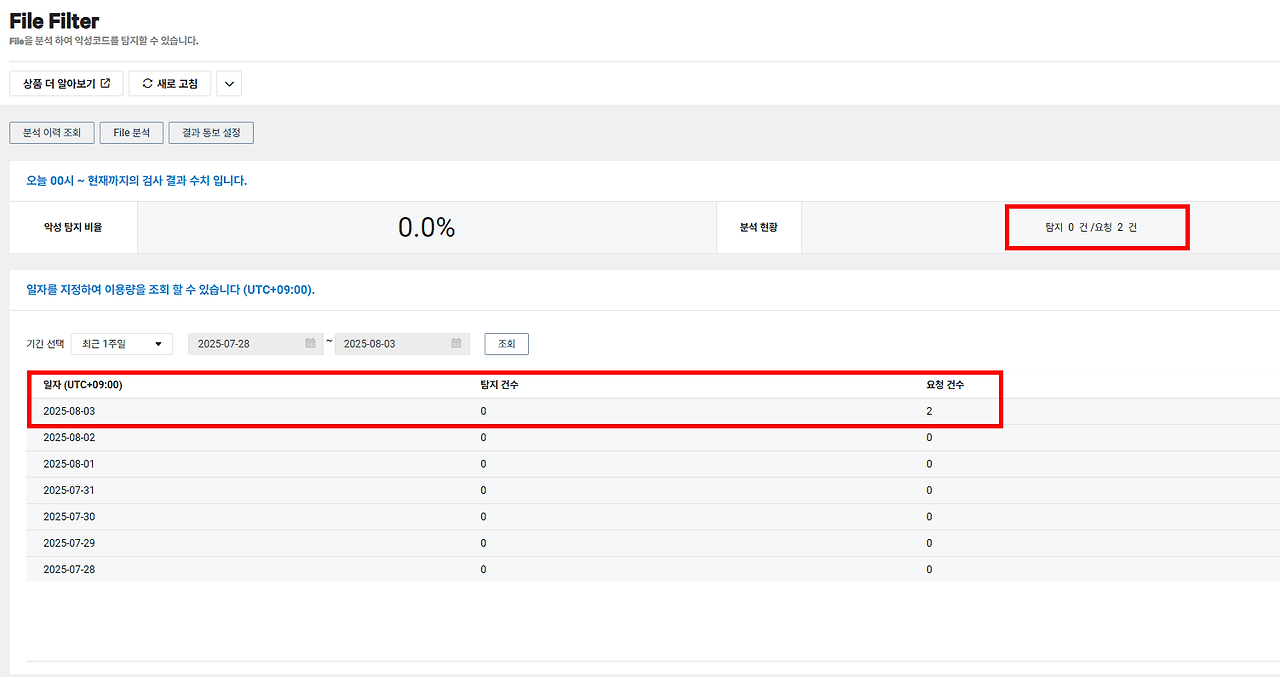Screen dimensions: 1280x677
Task: Click the 탐지 건수 column header
Action: click(499, 385)
